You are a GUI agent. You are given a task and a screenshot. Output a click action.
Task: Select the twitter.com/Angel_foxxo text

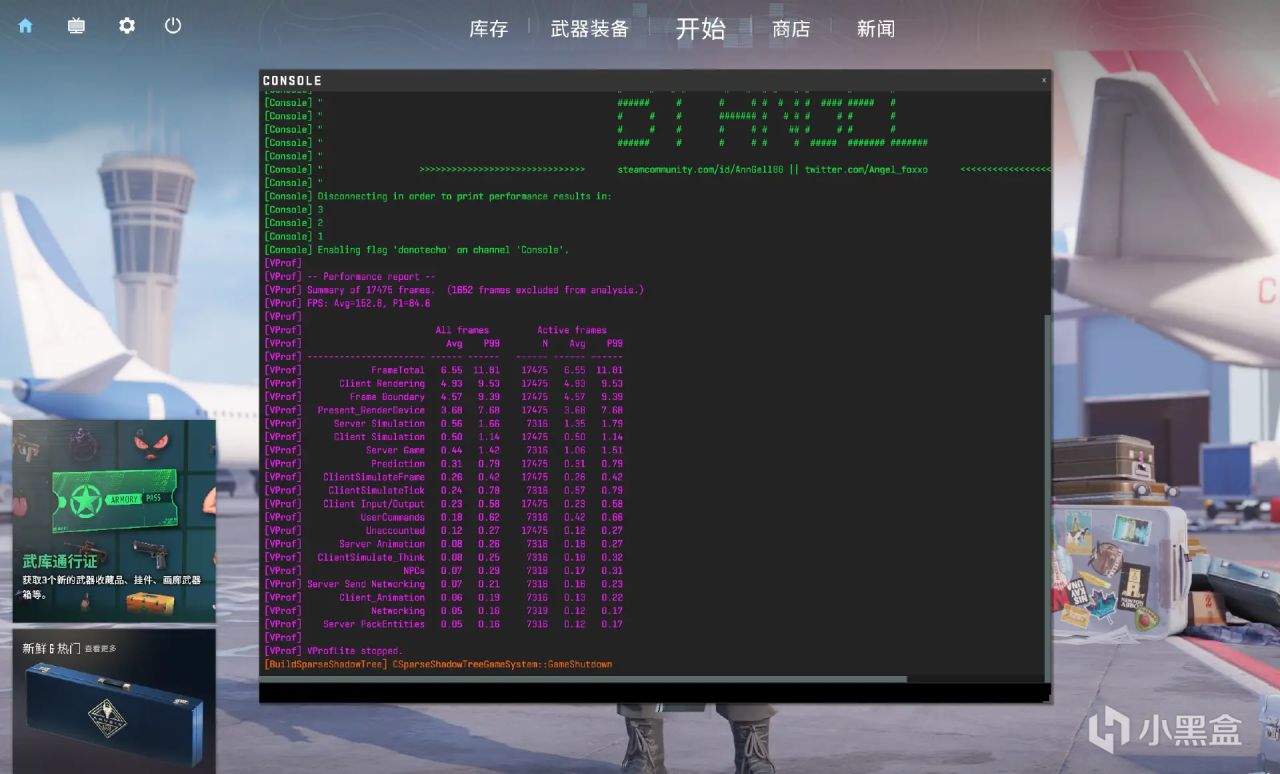[866, 170]
